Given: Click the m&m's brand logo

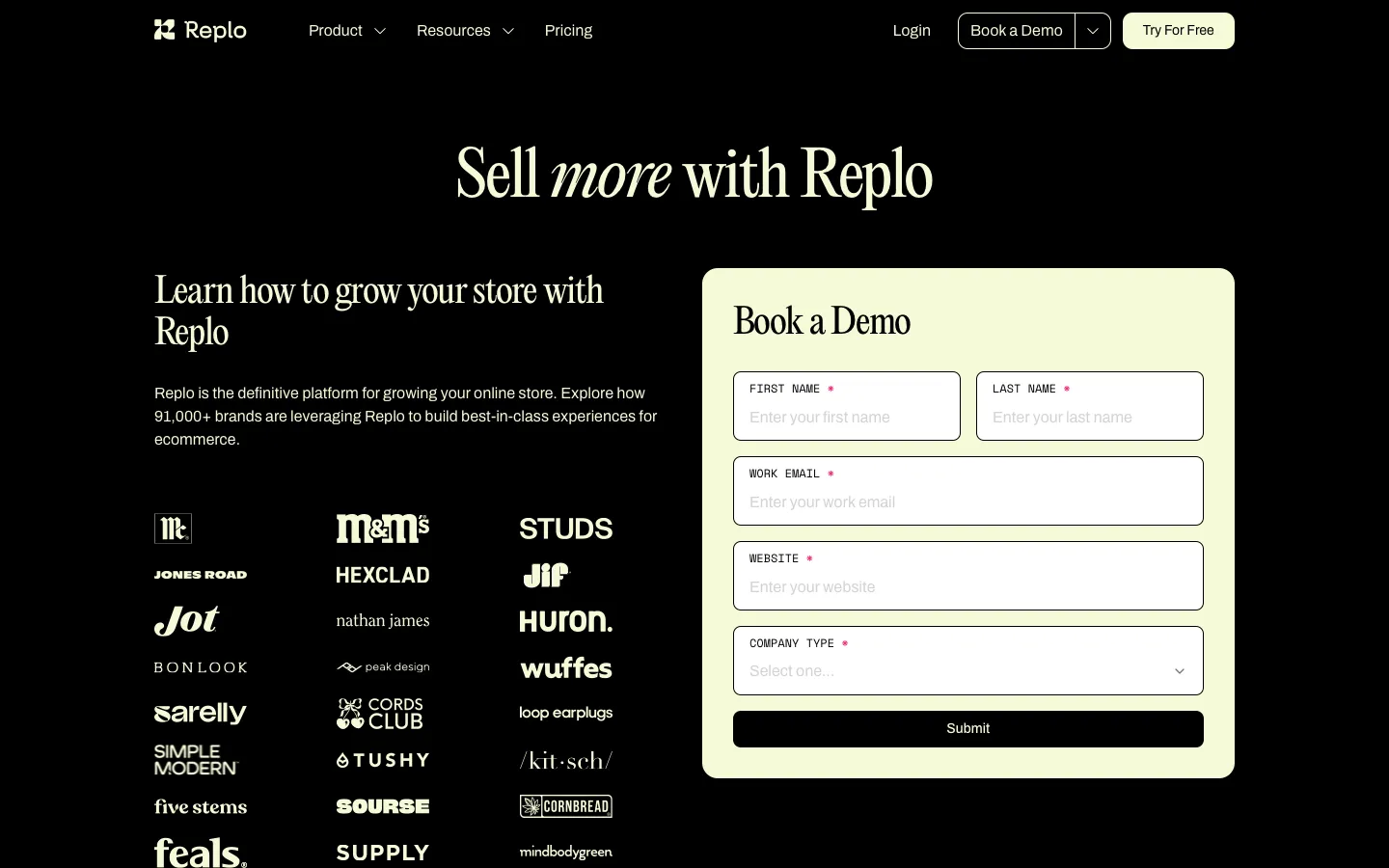Looking at the screenshot, I should click(x=383, y=529).
